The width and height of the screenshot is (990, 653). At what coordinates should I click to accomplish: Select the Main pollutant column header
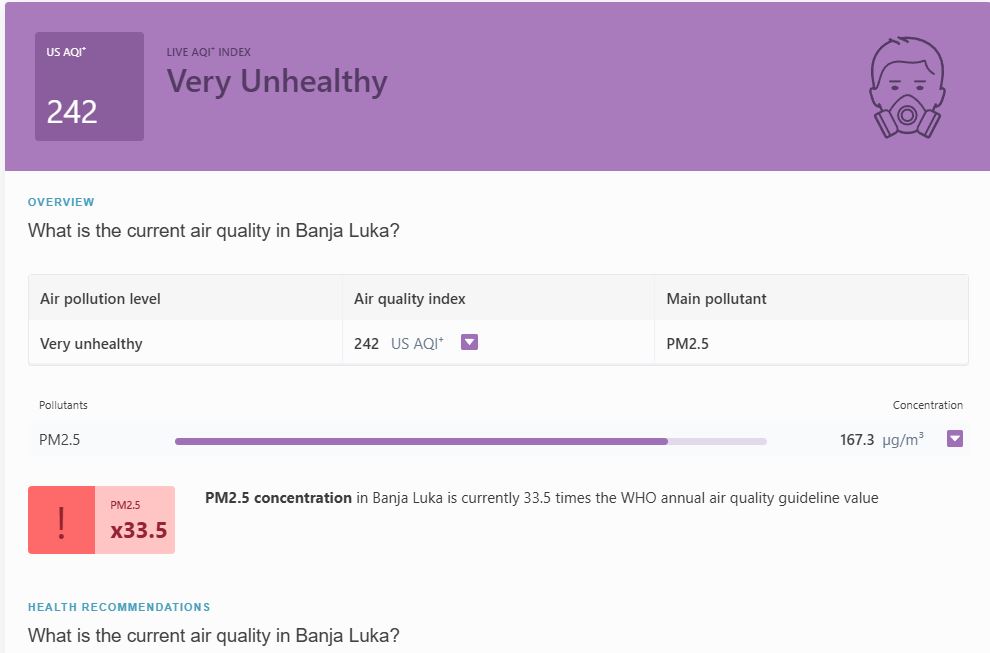716,299
